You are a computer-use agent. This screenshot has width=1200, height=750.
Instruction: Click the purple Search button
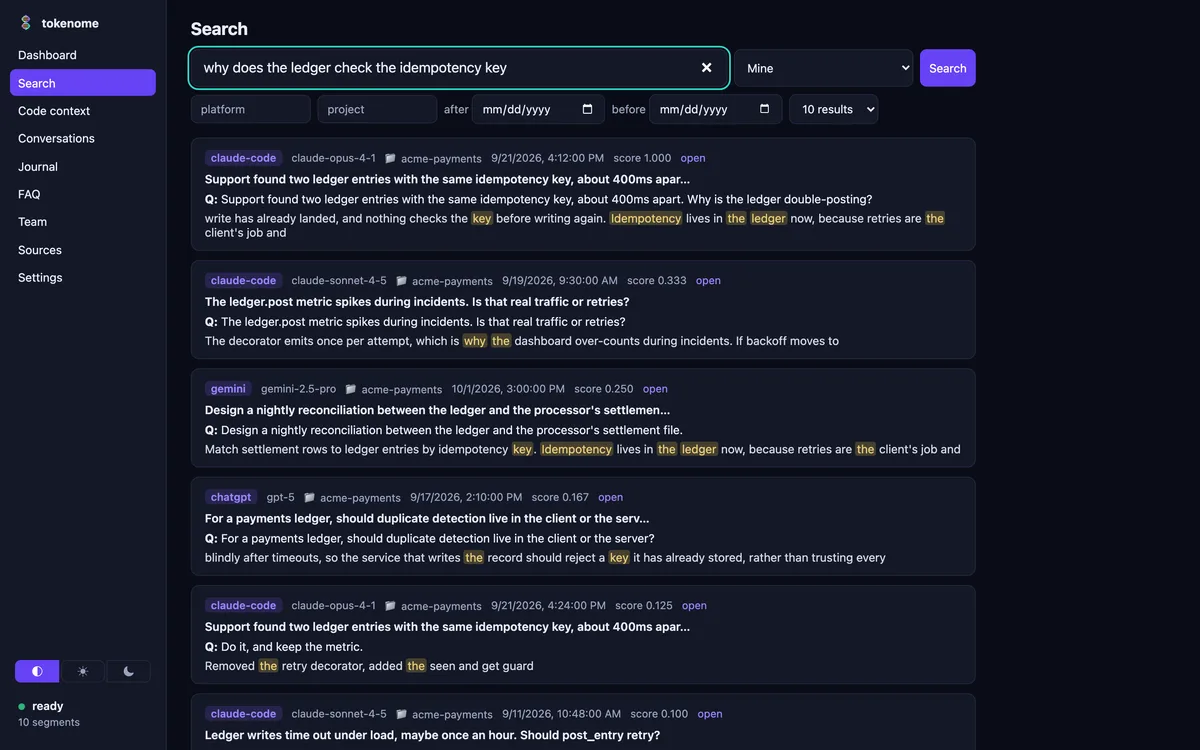[x=948, y=68]
